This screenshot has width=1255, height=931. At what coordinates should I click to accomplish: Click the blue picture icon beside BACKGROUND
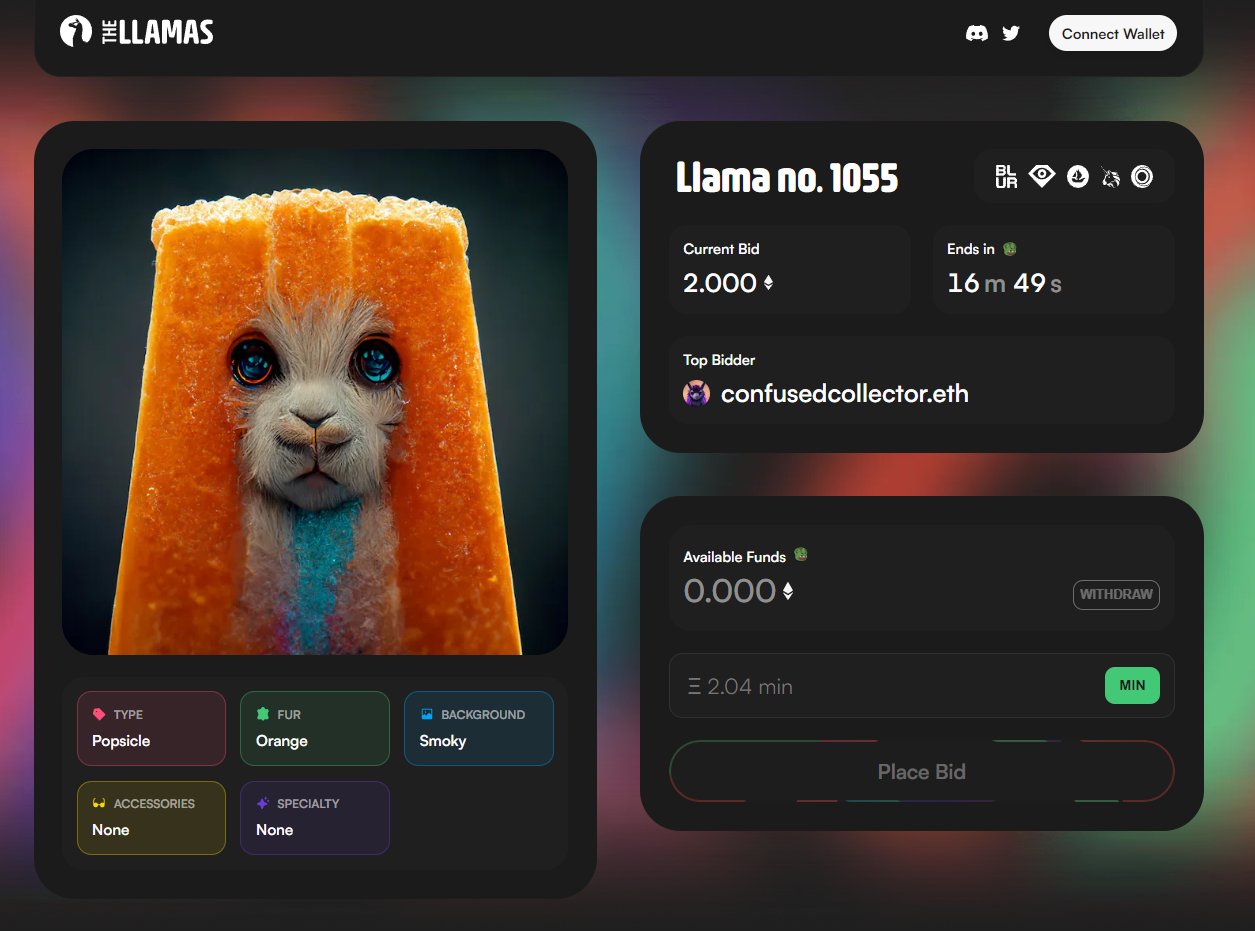click(427, 714)
